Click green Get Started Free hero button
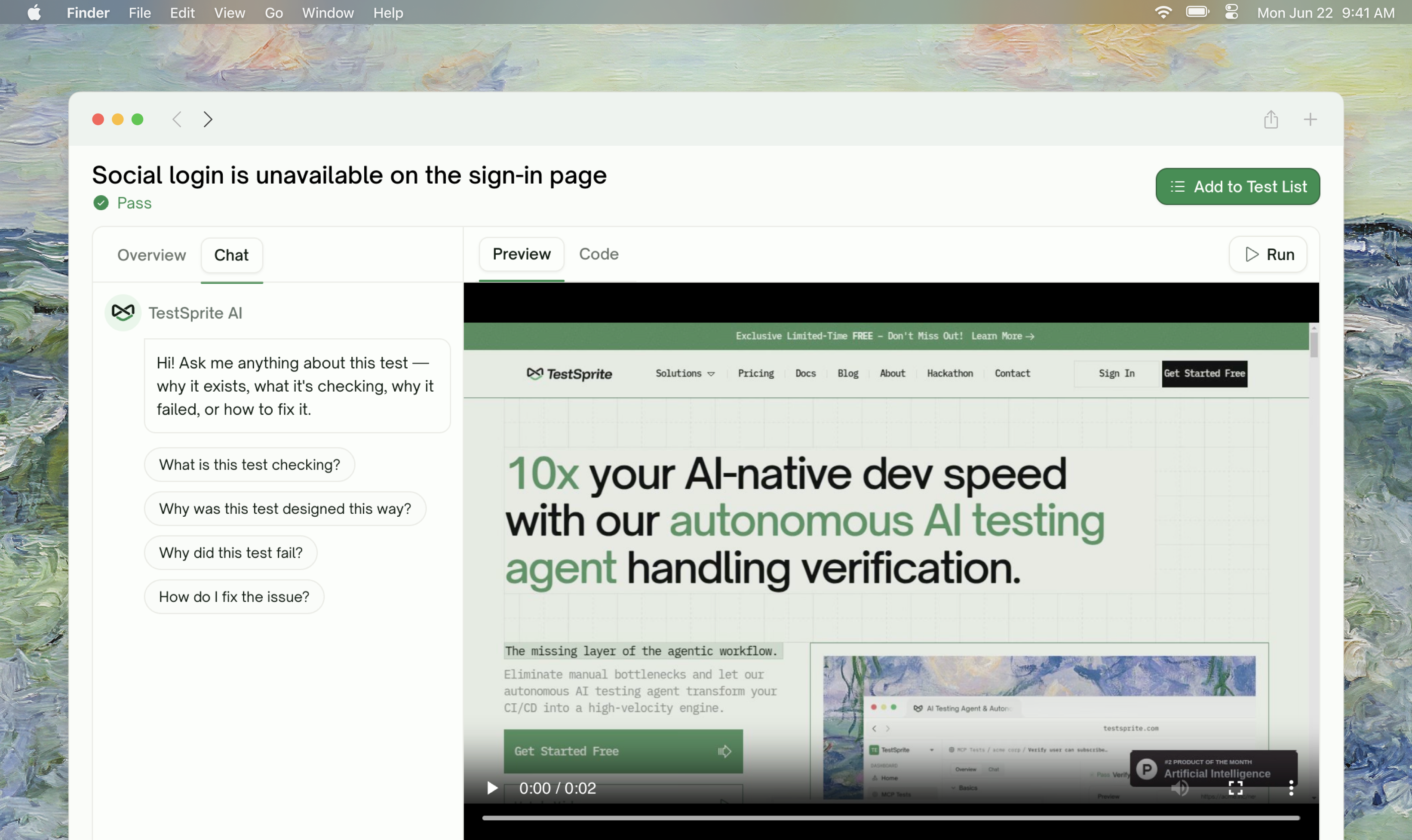The width and height of the screenshot is (1412, 840). pyautogui.click(x=623, y=751)
